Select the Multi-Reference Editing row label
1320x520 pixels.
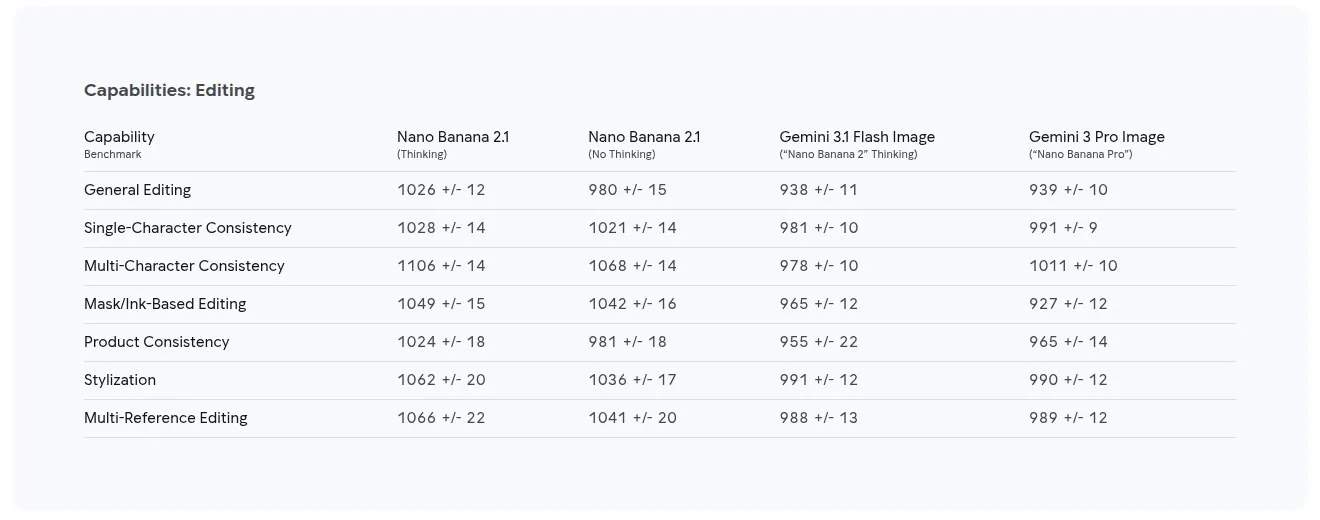pyautogui.click(x=166, y=418)
